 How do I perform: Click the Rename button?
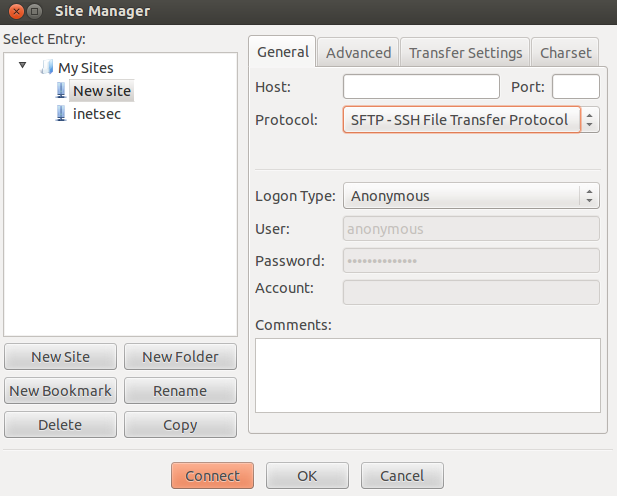[180, 391]
